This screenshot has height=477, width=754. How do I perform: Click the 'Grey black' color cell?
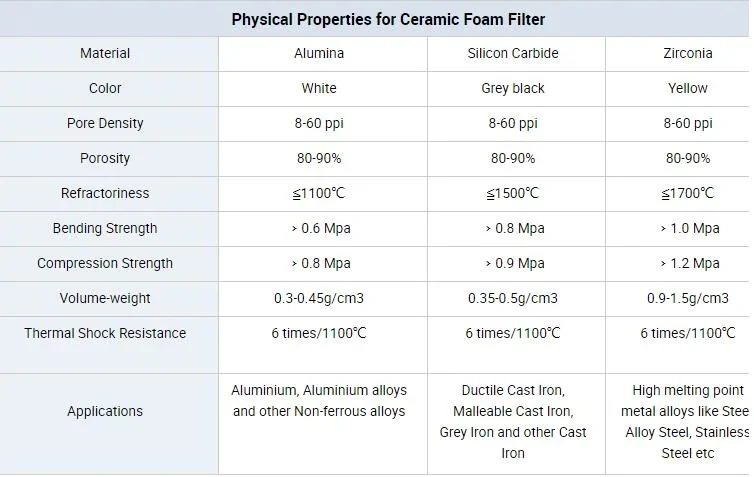(513, 88)
